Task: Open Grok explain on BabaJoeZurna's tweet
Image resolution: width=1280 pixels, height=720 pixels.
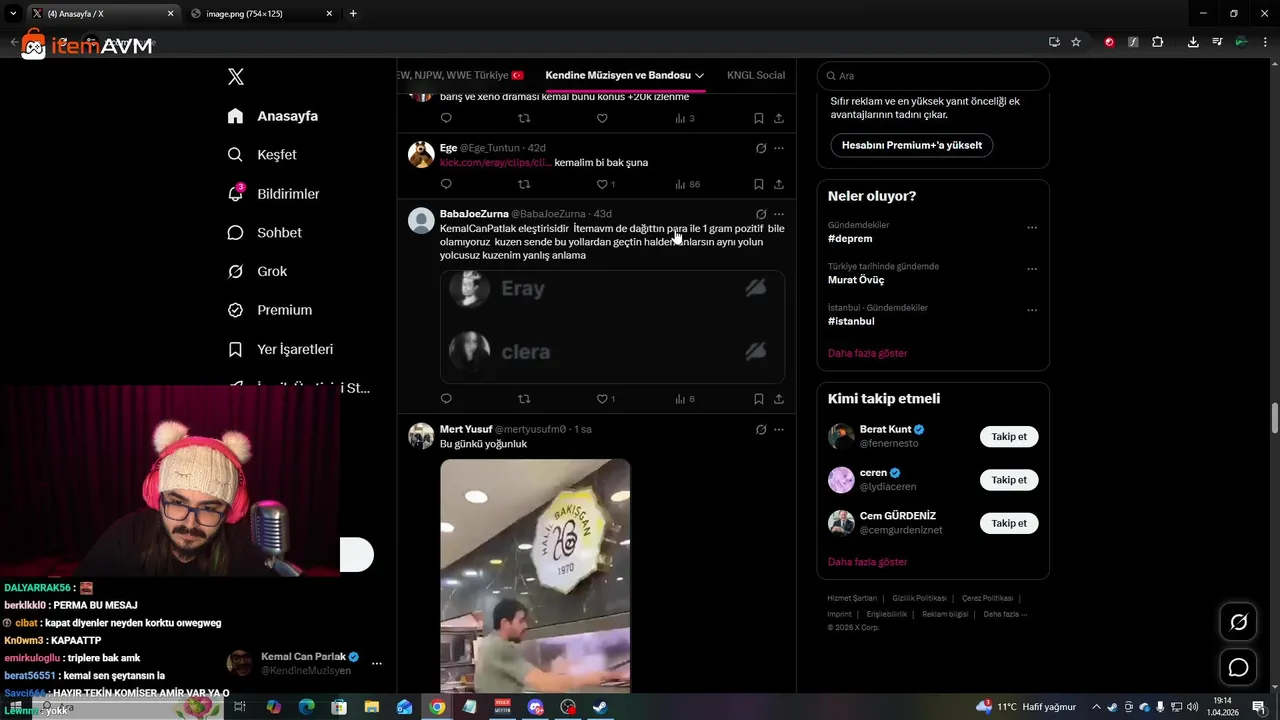Action: pos(761,214)
